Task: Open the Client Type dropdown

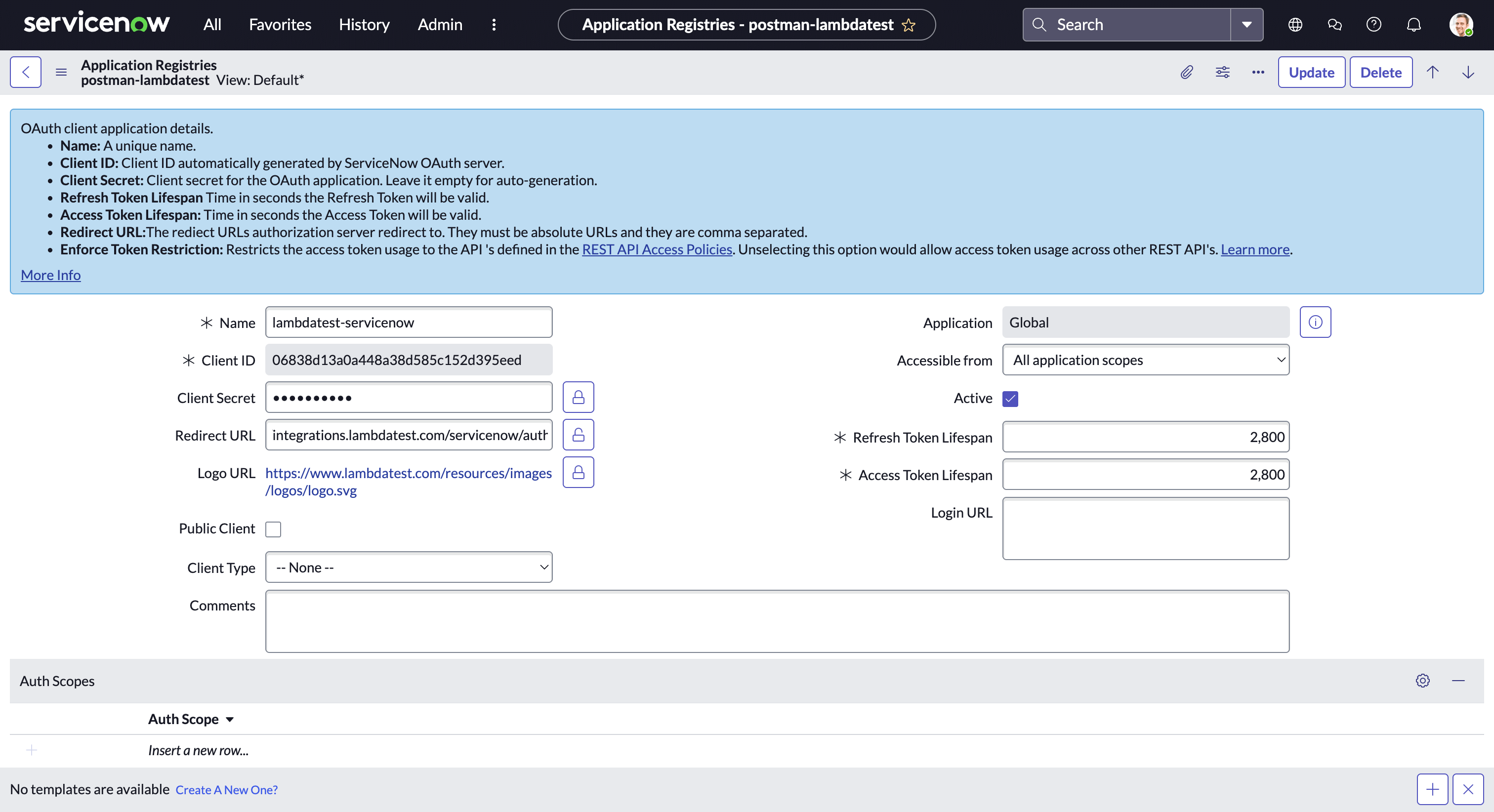Action: point(409,567)
